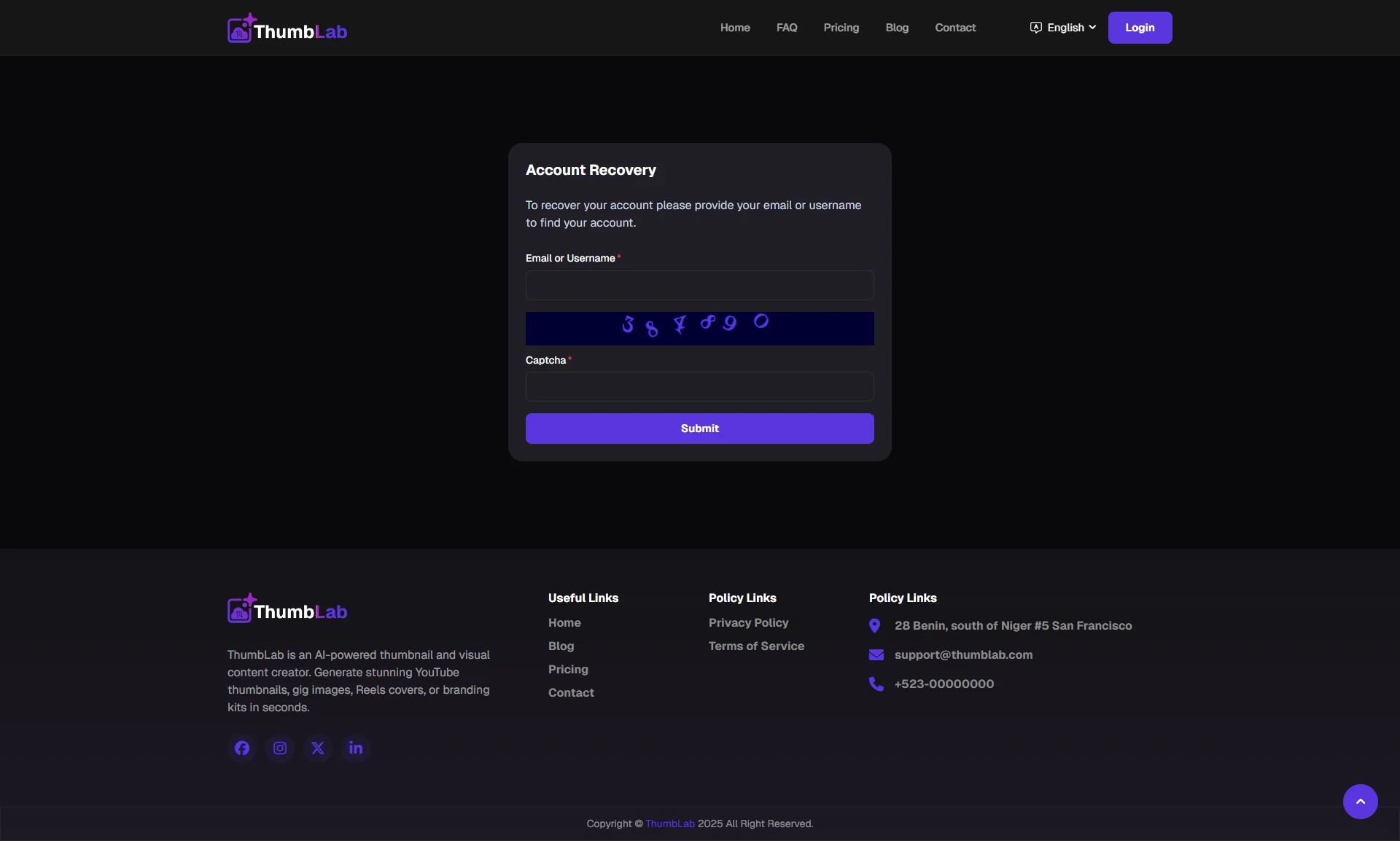Open Blog from the header menu
1400x841 pixels.
coord(896,28)
